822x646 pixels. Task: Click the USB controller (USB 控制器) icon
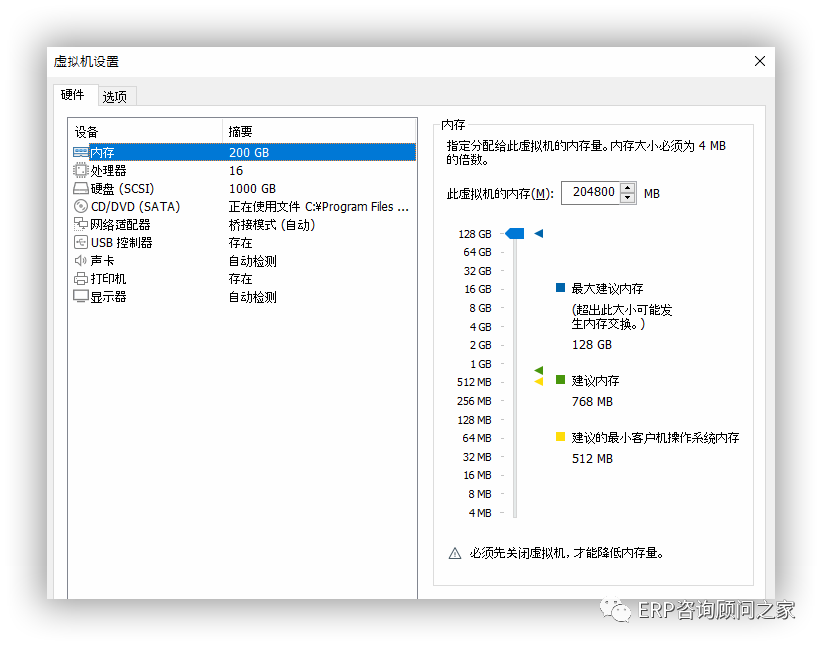click(x=80, y=242)
